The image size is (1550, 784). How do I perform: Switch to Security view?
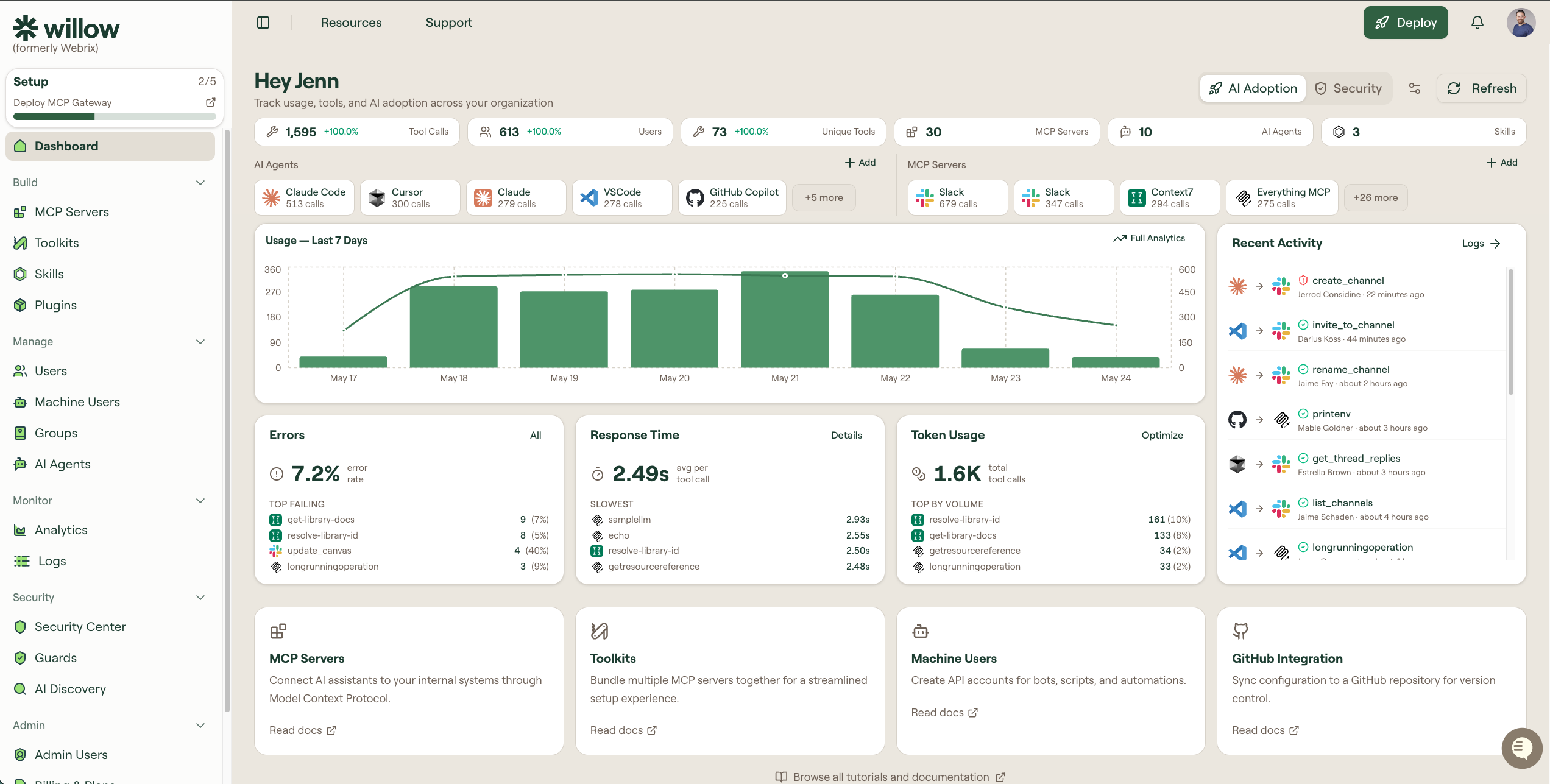tap(1348, 88)
